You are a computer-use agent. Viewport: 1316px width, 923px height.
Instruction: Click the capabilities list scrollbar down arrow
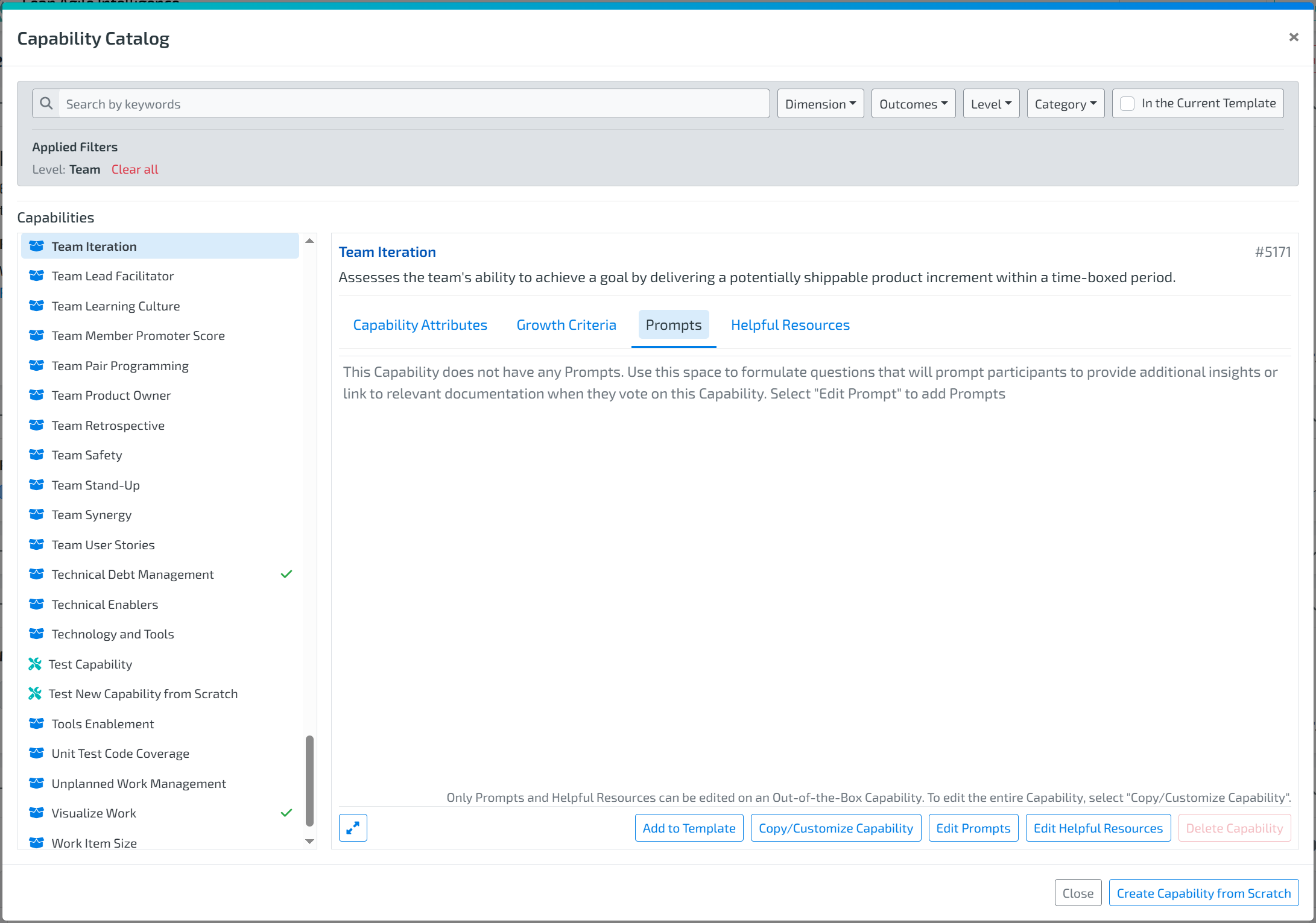[x=310, y=841]
